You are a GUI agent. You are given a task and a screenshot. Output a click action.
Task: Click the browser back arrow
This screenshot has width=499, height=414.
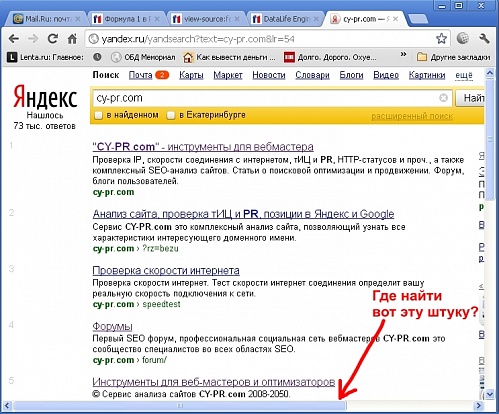[x=14, y=39]
